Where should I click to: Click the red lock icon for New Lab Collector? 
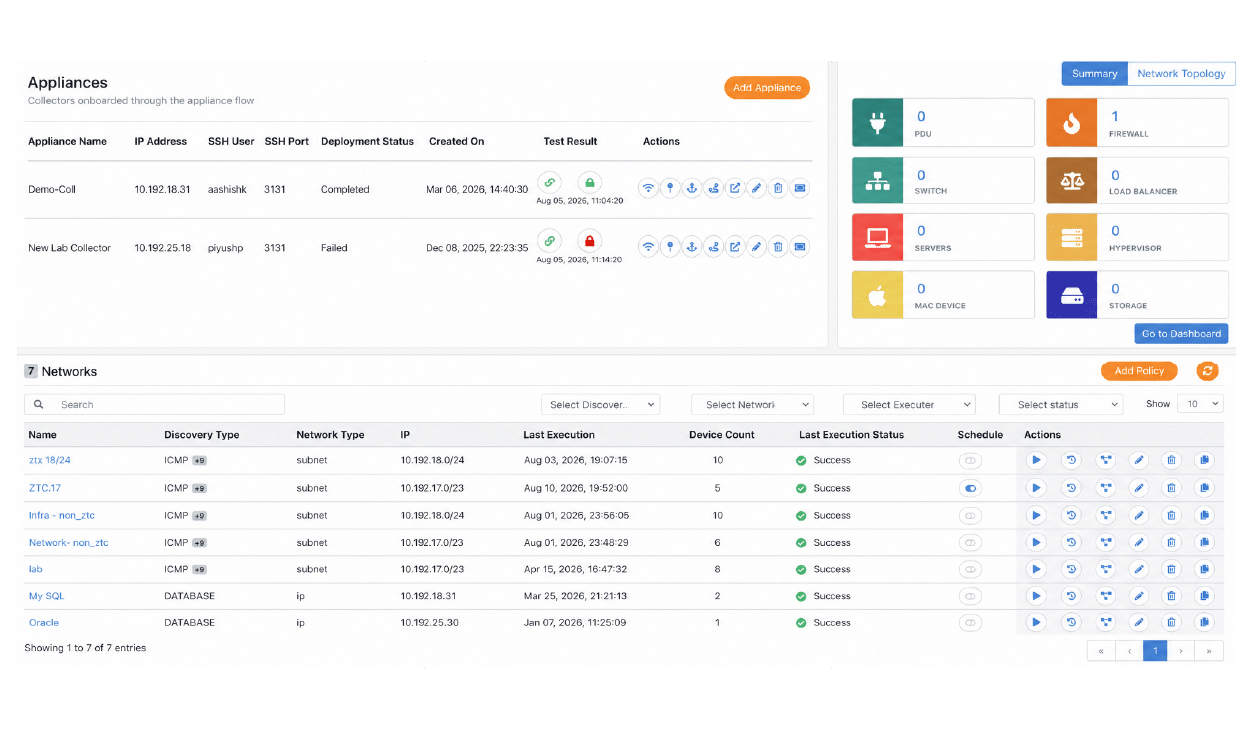tap(590, 241)
